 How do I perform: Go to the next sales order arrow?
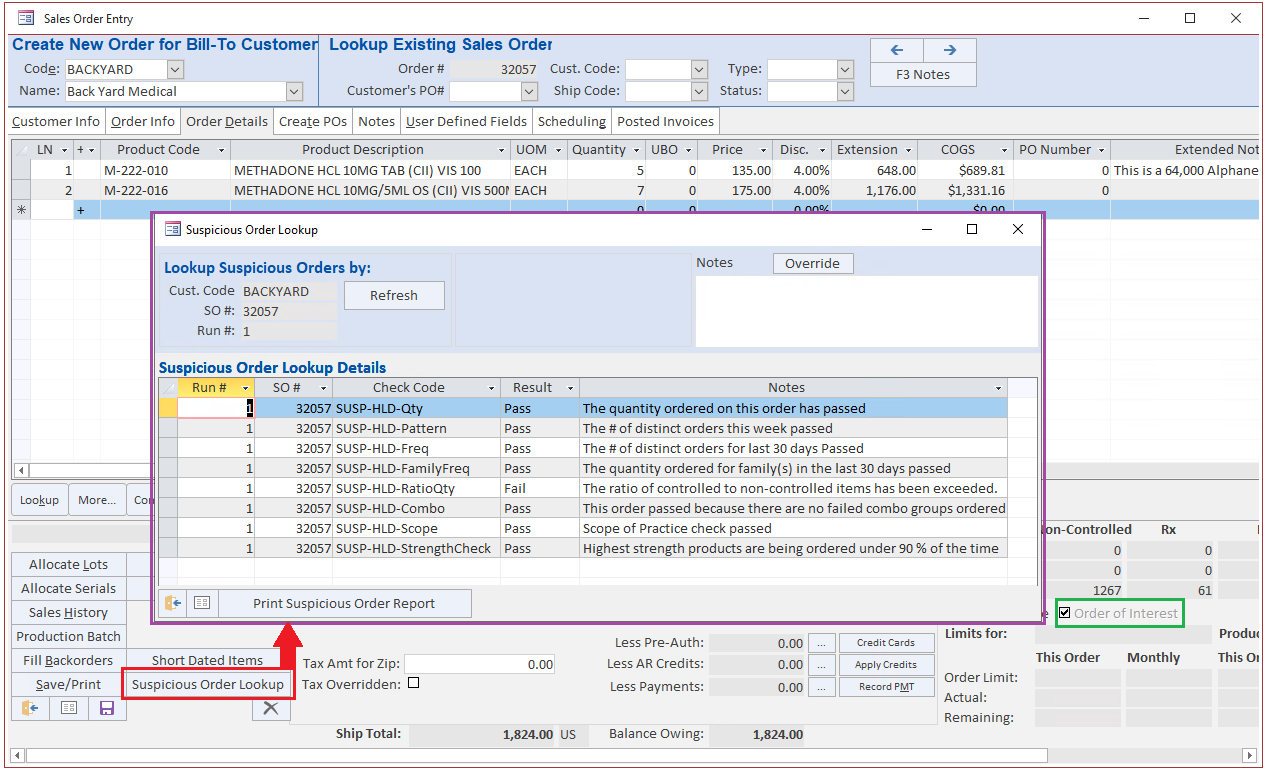(949, 50)
